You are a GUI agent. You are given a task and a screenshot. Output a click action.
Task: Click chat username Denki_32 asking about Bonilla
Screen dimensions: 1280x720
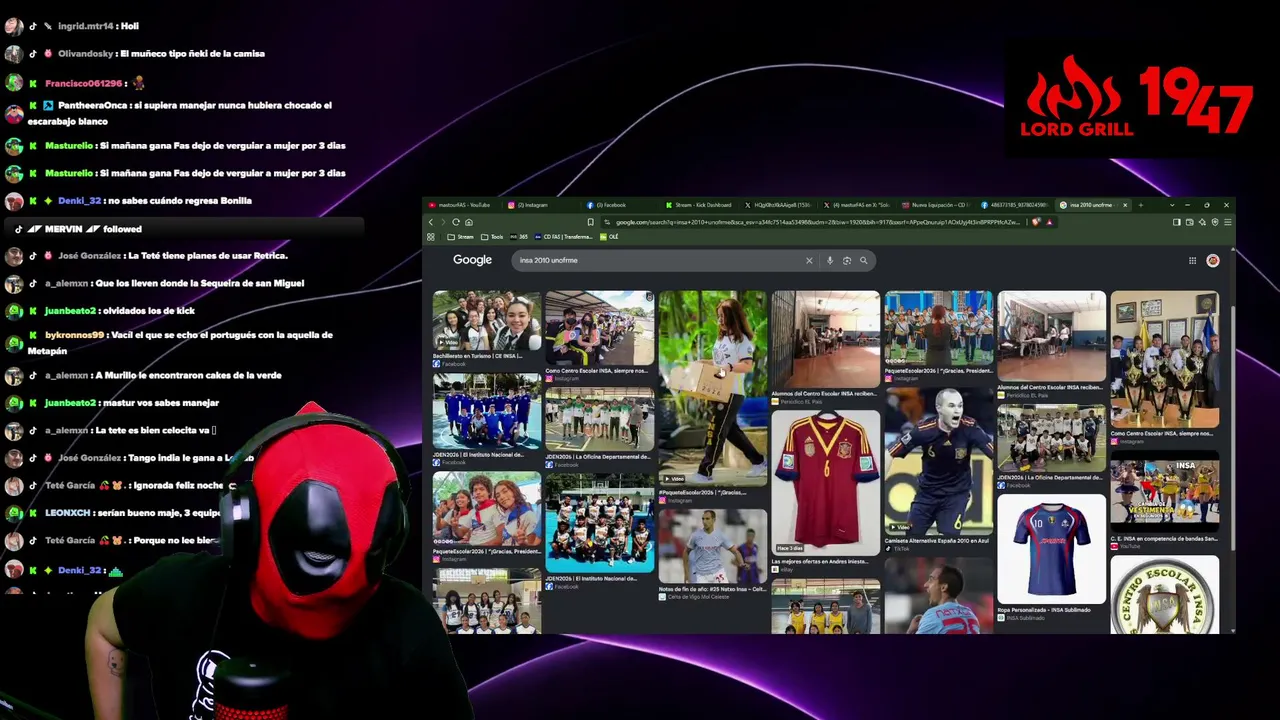[80, 201]
